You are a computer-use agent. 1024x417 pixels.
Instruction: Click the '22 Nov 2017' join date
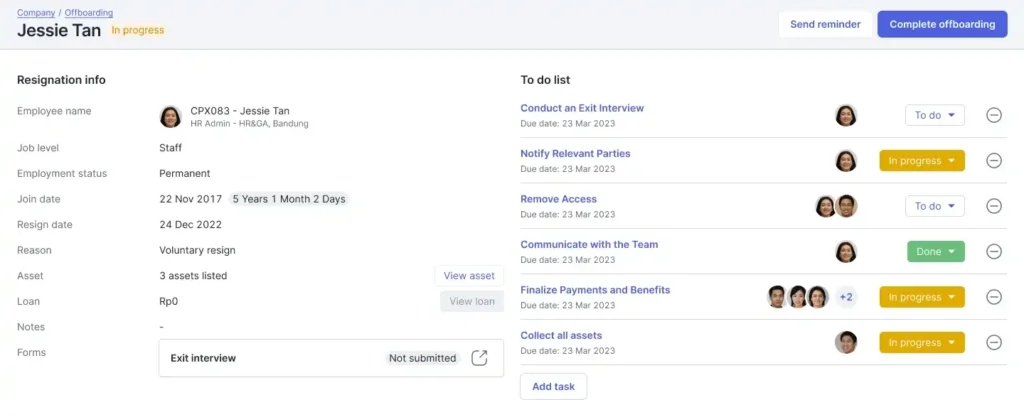click(x=190, y=199)
